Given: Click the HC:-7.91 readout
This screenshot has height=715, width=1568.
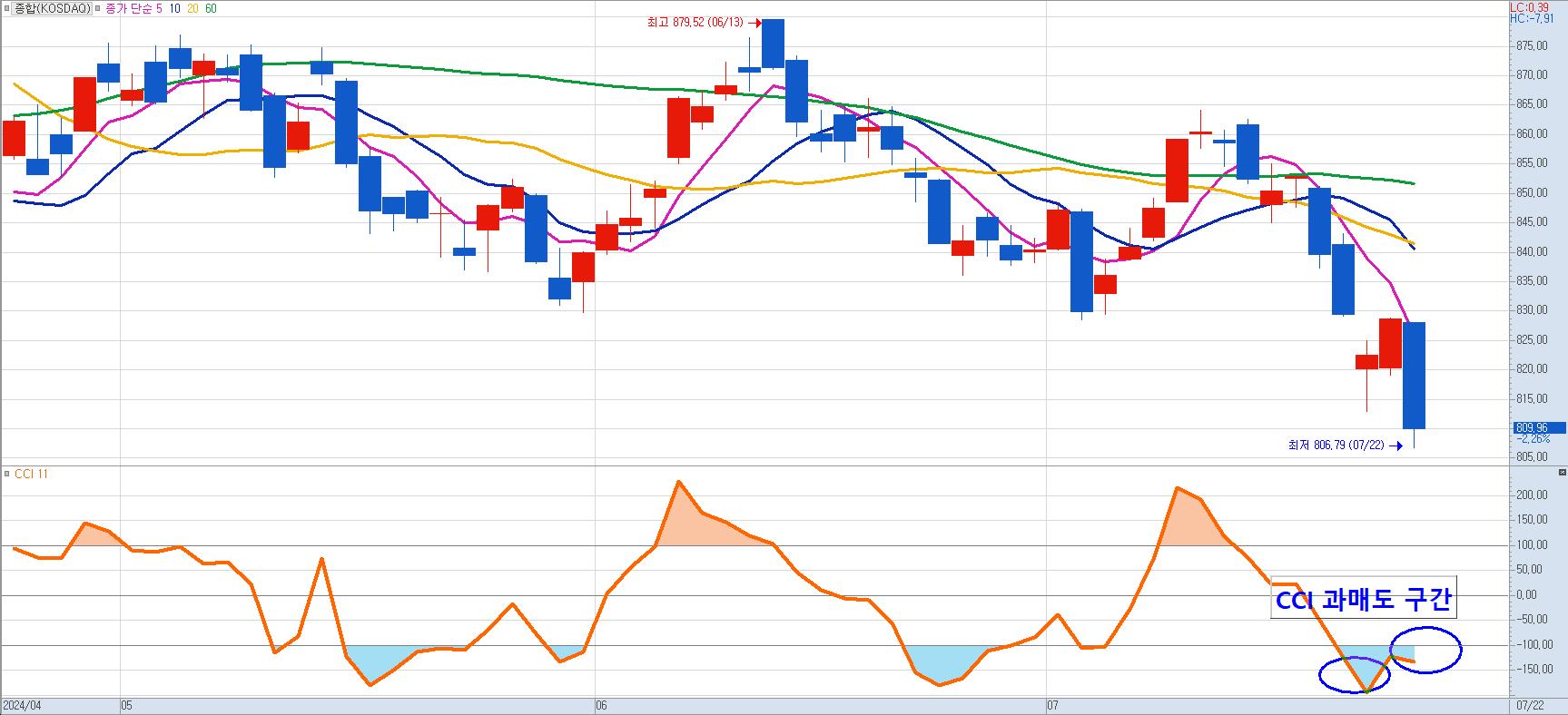Looking at the screenshot, I should 1532,18.
